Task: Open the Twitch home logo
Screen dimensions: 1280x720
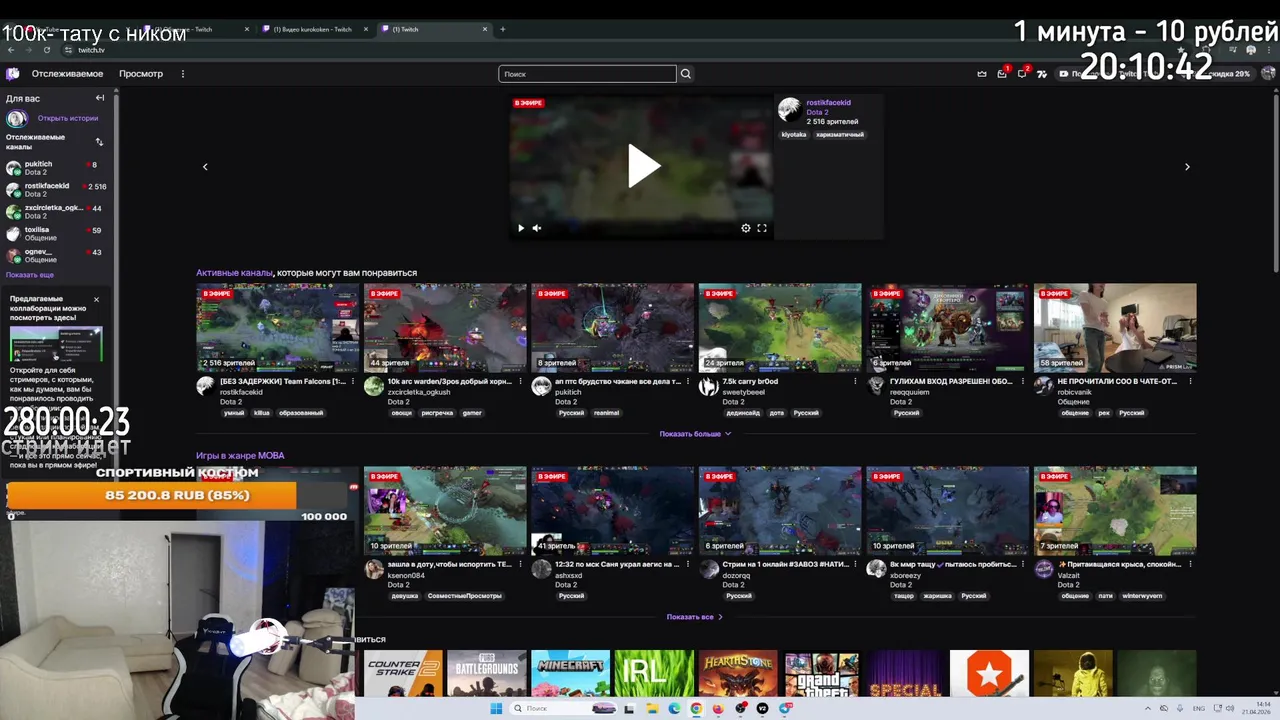Action: click(x=12, y=73)
